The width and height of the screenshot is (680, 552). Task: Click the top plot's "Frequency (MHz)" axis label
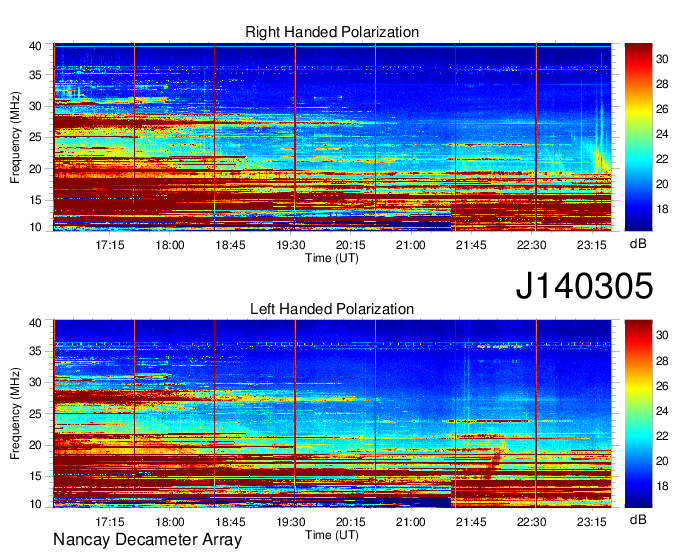(15, 137)
